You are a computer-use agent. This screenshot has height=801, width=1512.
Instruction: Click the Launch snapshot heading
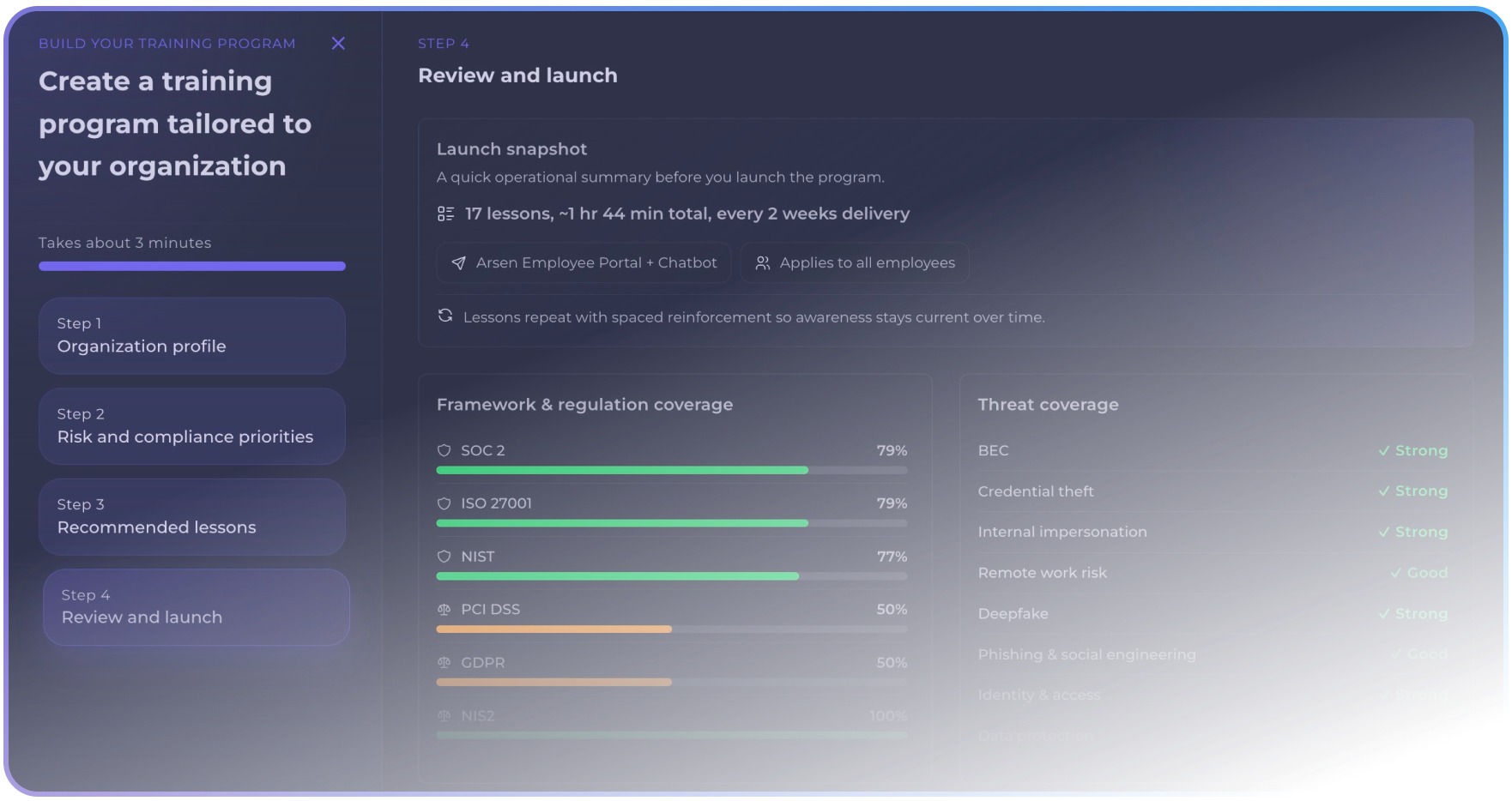click(511, 149)
